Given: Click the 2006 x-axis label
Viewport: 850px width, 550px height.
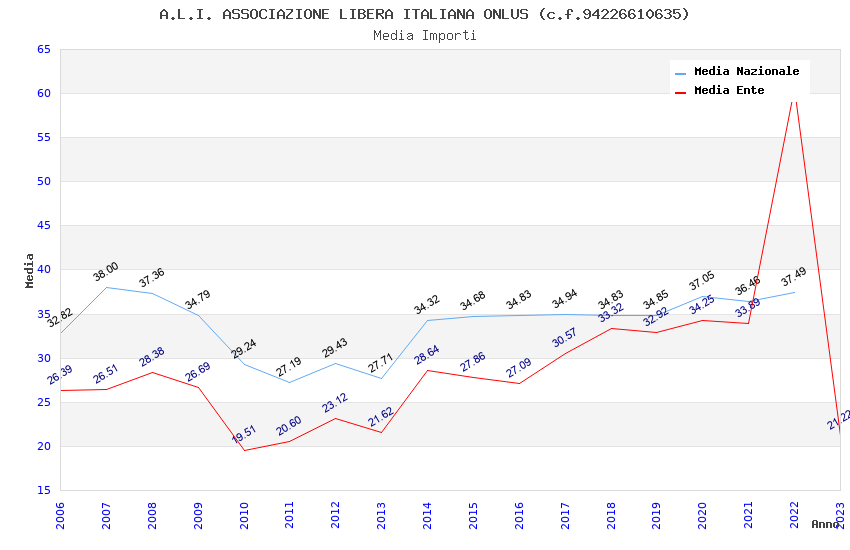Looking at the screenshot, I should [x=60, y=515].
